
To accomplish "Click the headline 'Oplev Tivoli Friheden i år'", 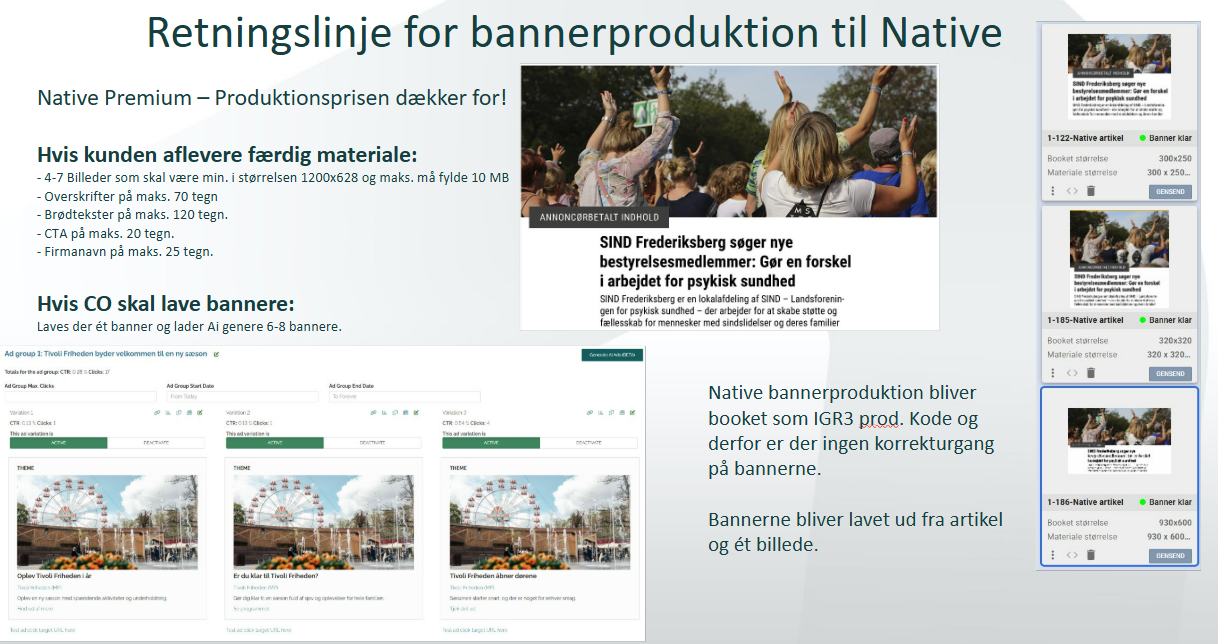I will tap(53, 576).
